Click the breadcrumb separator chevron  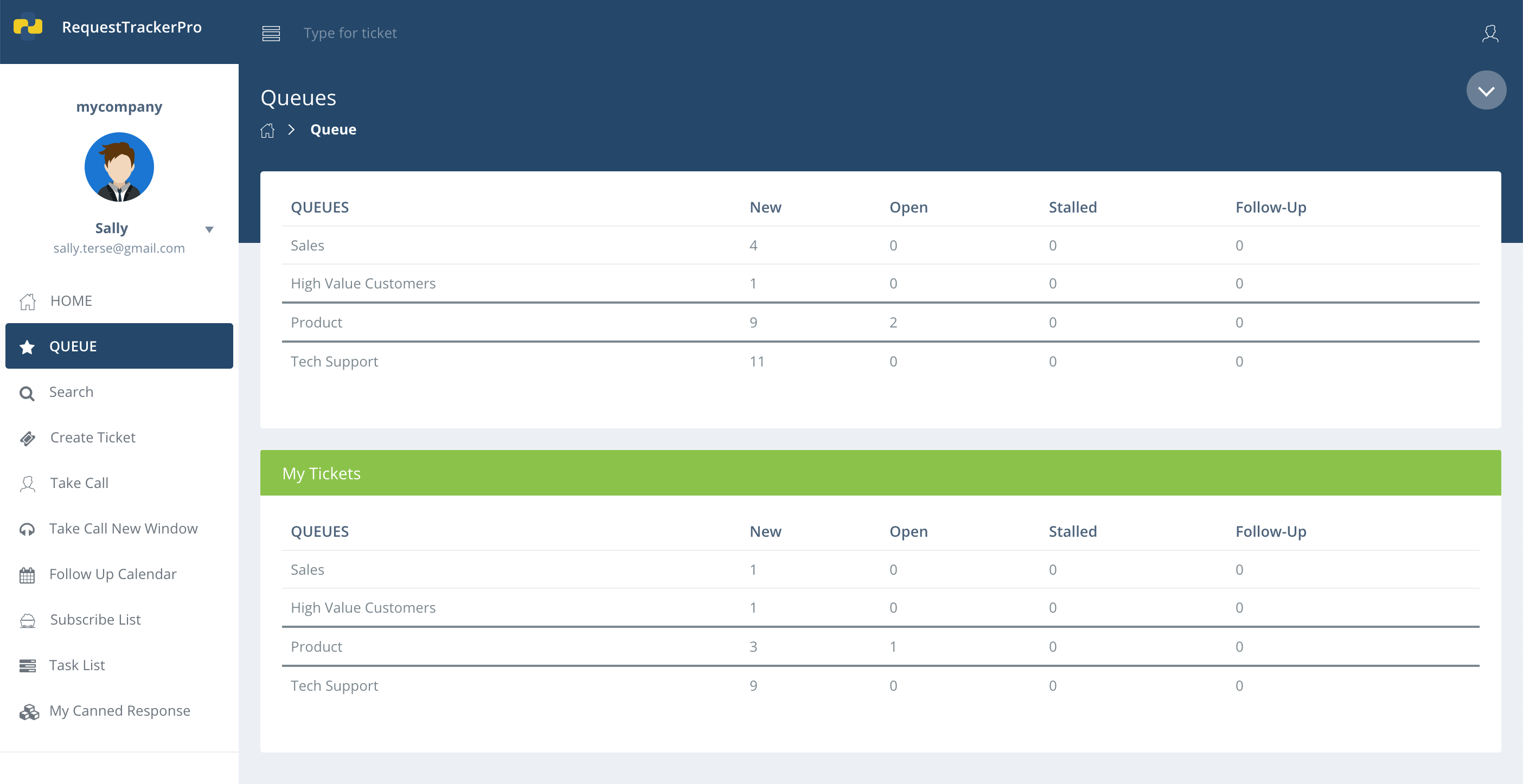tap(291, 130)
